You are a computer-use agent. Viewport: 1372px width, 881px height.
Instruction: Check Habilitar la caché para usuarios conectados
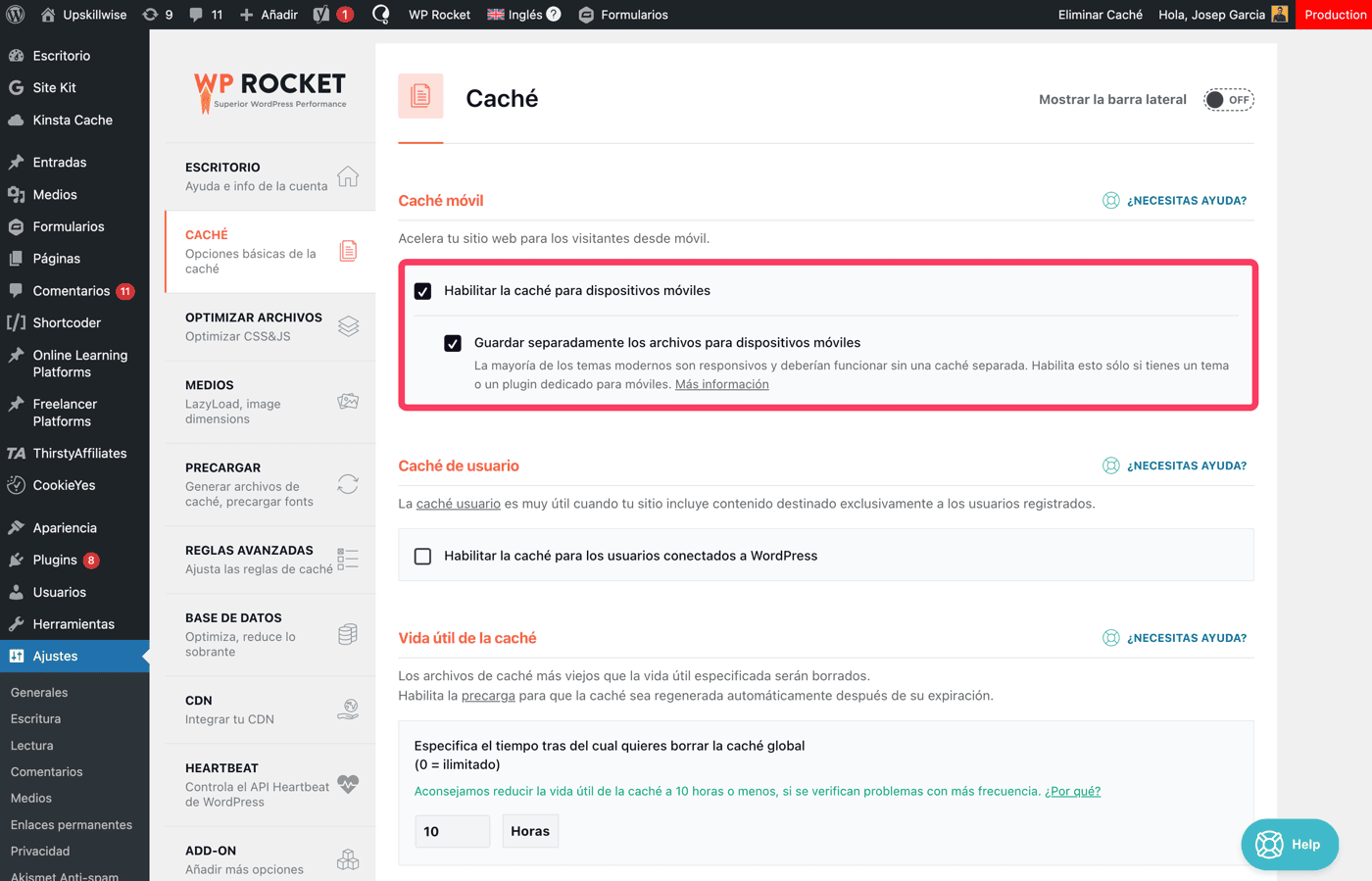pyautogui.click(x=422, y=556)
